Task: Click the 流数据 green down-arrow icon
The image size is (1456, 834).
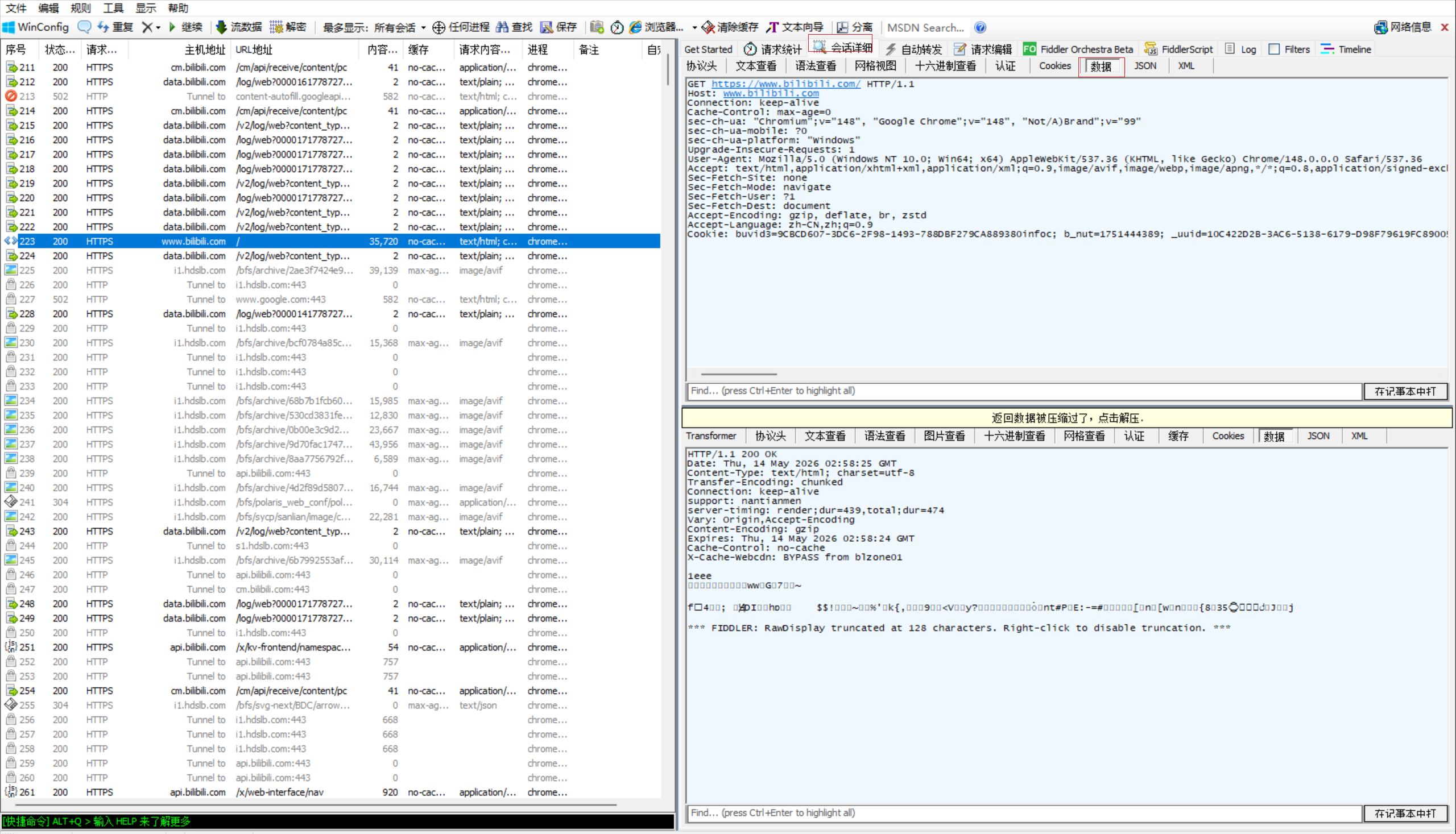Action: pyautogui.click(x=221, y=27)
